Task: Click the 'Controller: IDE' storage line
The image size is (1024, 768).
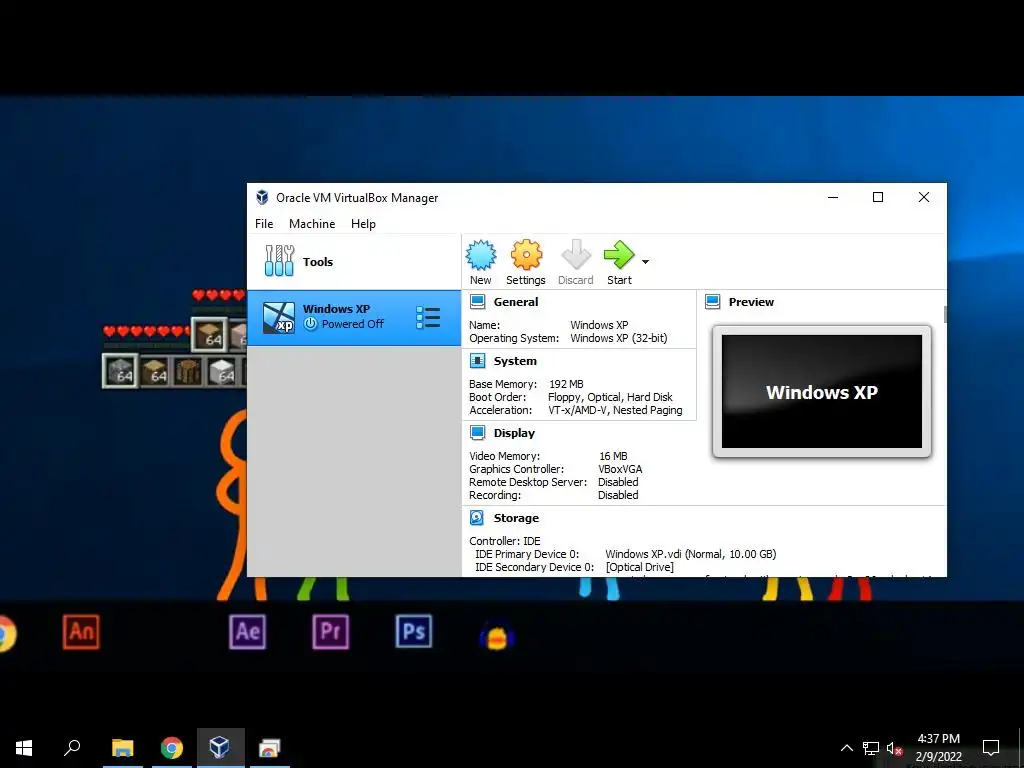Action: click(505, 541)
